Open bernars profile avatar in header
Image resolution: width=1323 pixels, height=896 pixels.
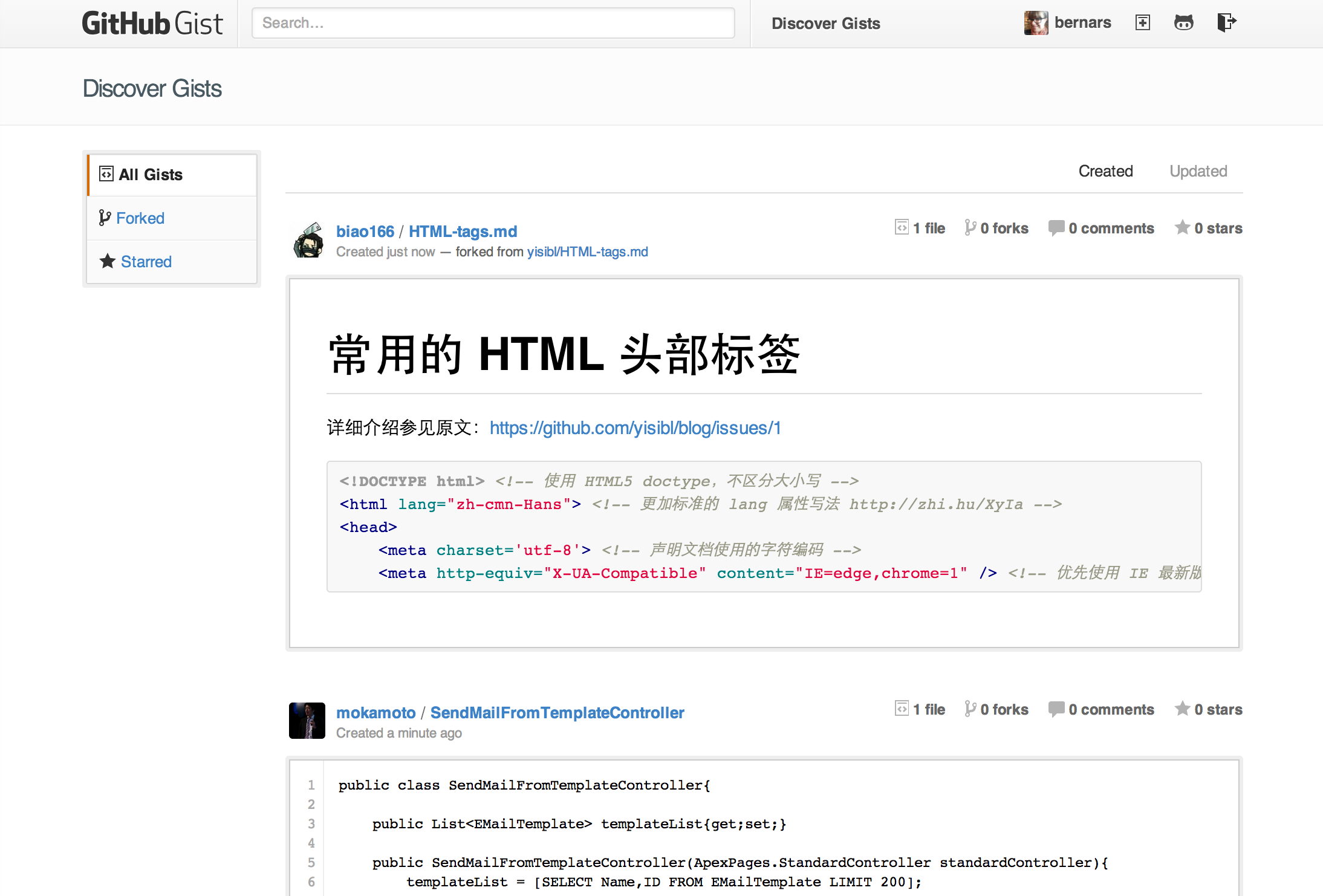(x=1036, y=23)
